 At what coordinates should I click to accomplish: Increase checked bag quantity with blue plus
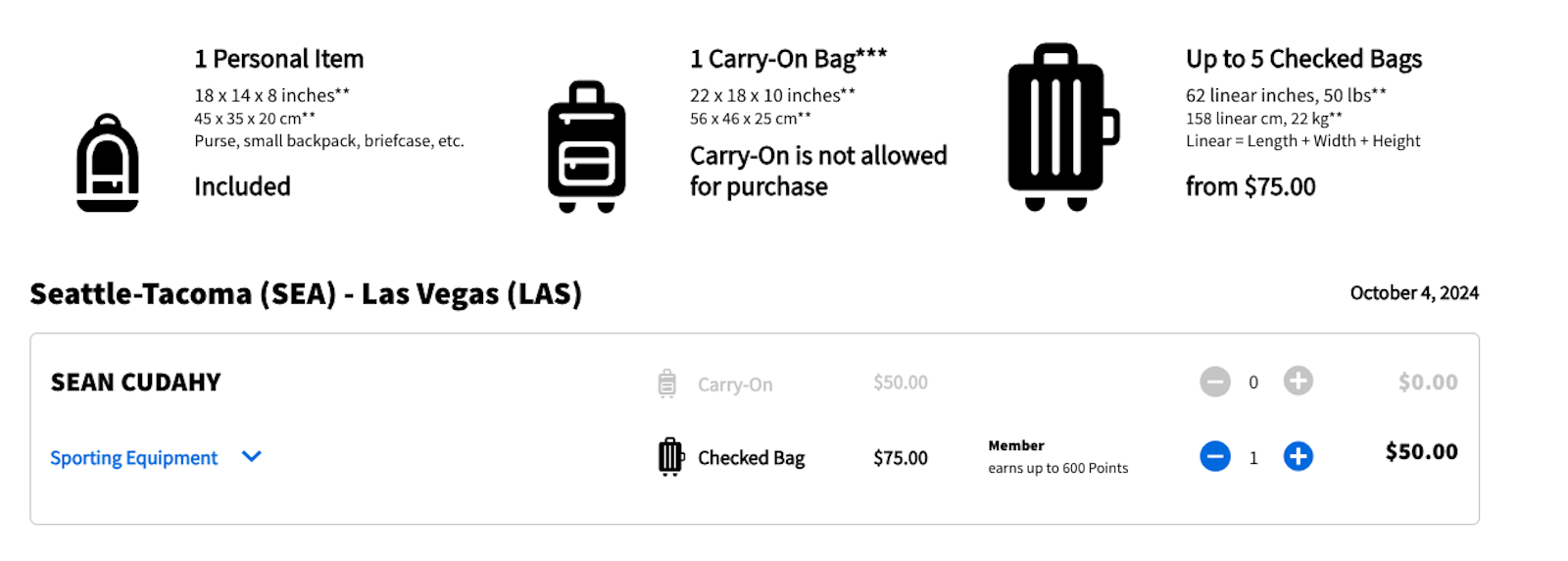coord(1298,456)
